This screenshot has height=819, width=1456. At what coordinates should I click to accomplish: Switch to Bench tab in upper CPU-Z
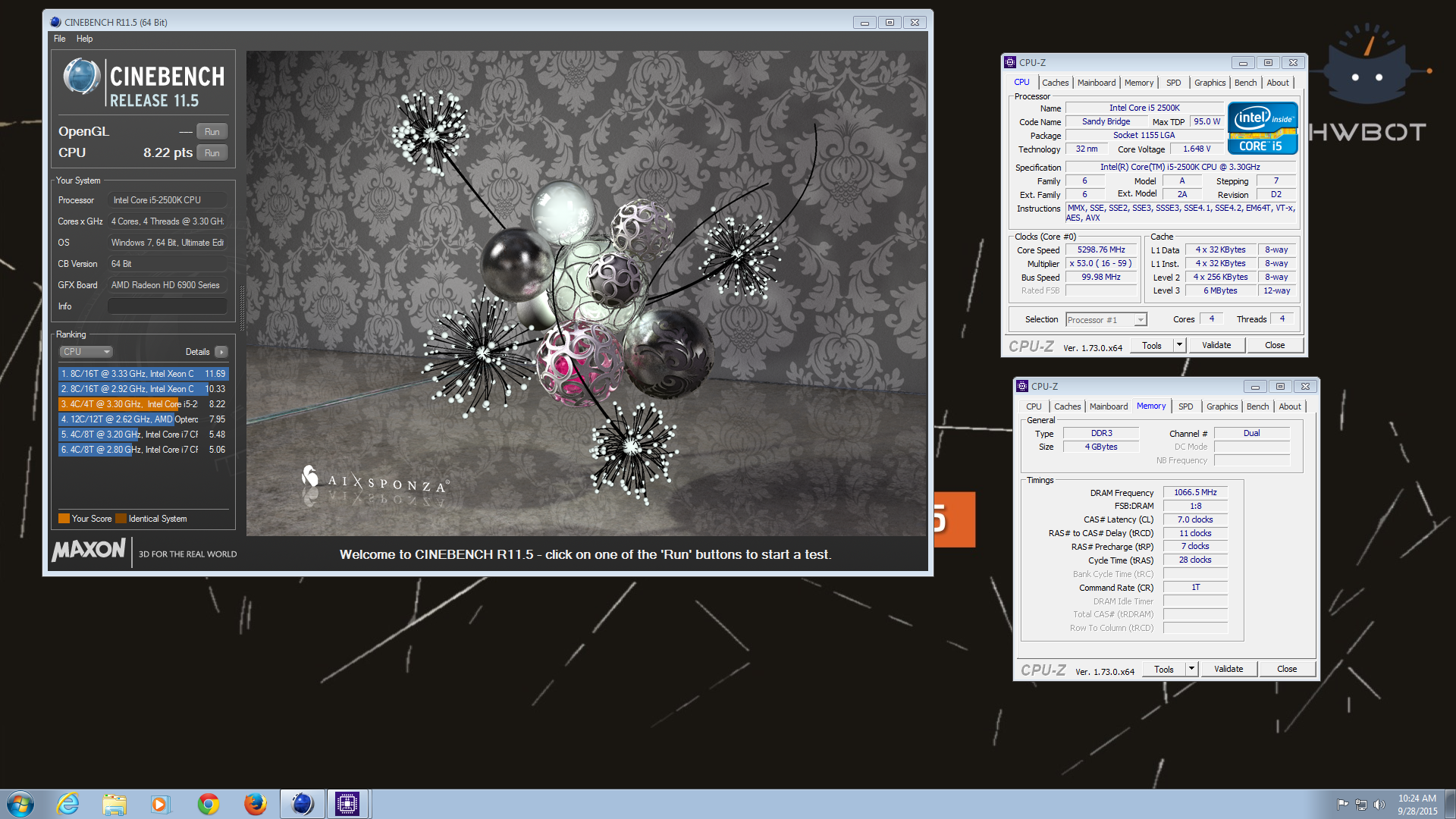coord(1245,83)
